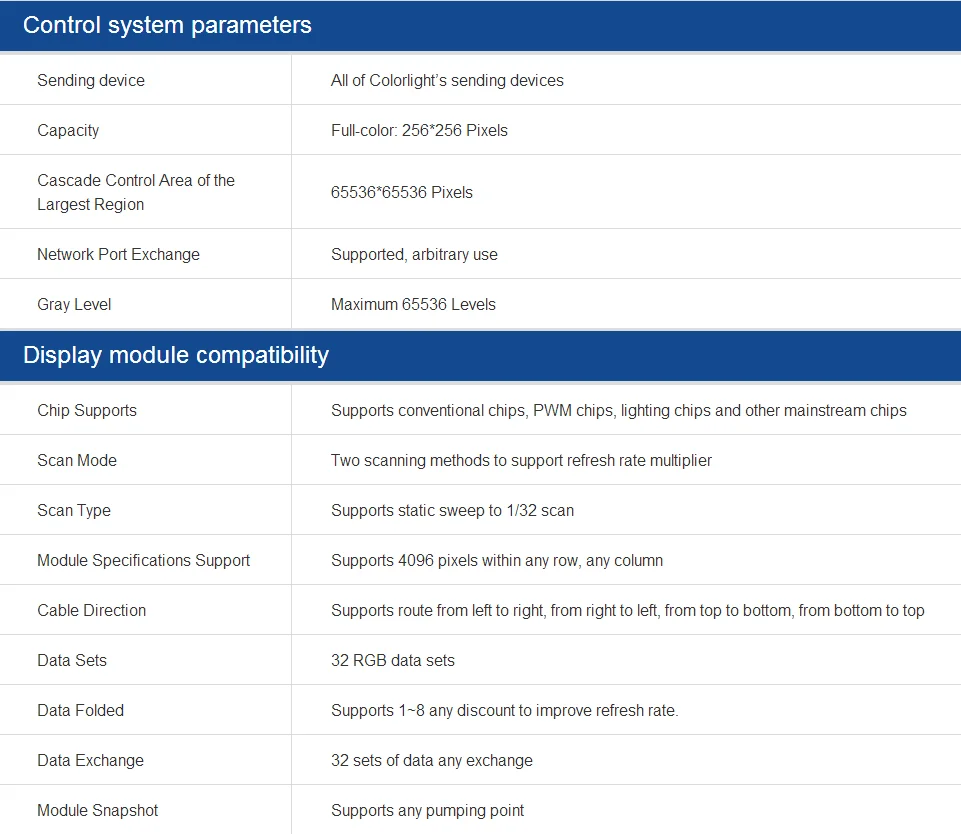Image resolution: width=961 pixels, height=834 pixels.
Task: Select the 'Chip Supports' label
Action: point(87,411)
